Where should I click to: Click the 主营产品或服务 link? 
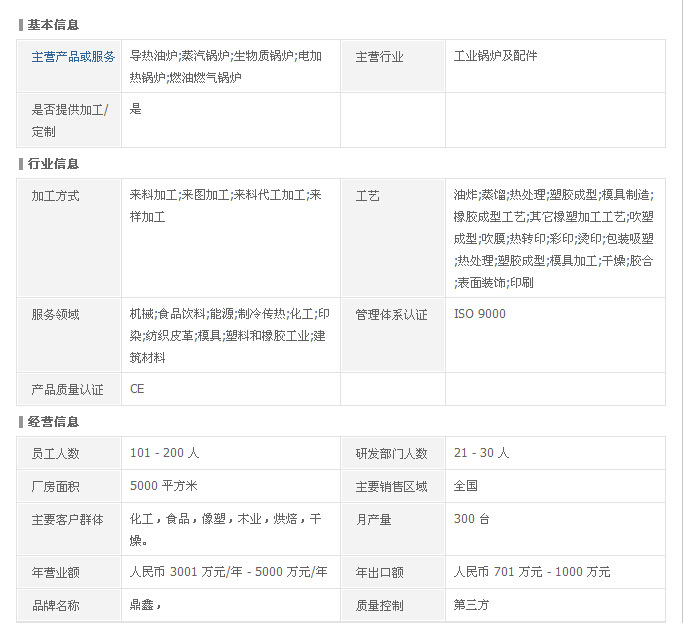coord(73,57)
